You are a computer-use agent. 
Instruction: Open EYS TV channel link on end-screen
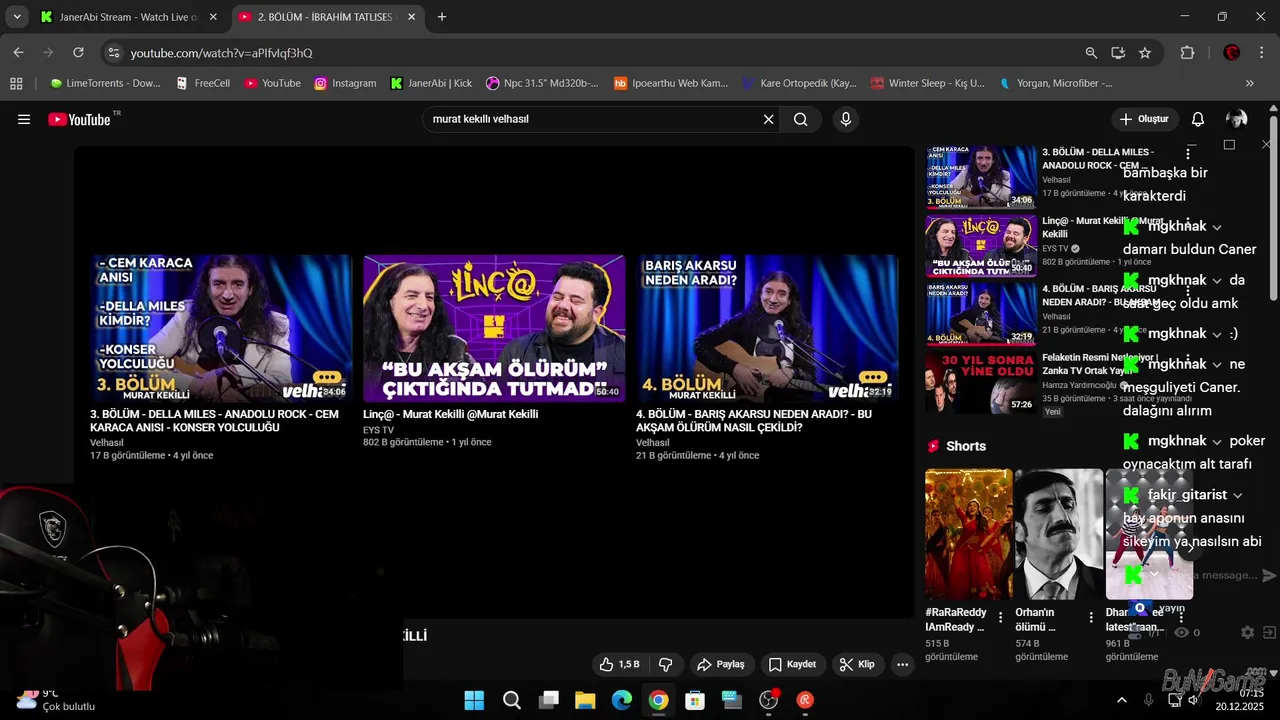coord(378,430)
